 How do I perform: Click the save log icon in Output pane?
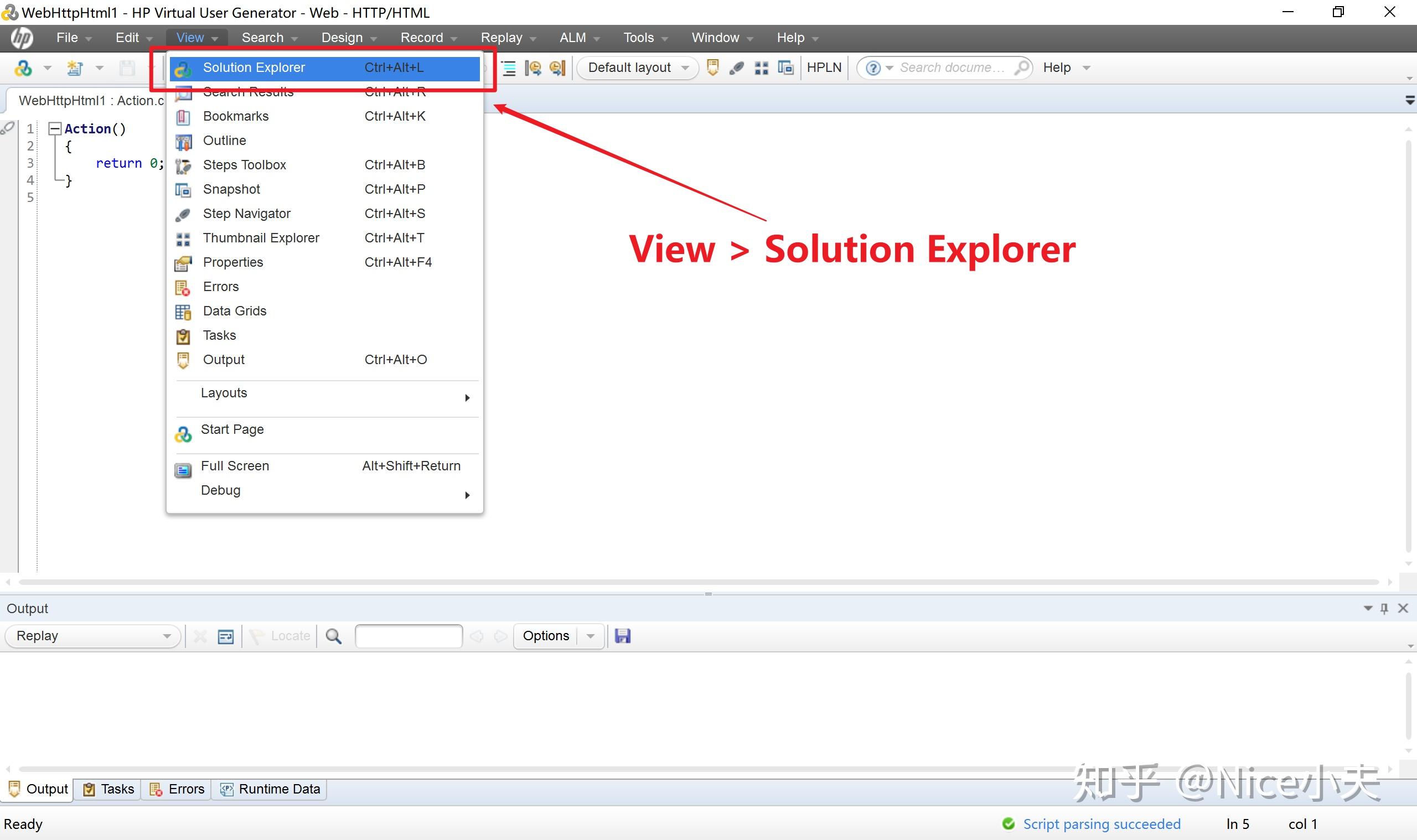coord(622,636)
